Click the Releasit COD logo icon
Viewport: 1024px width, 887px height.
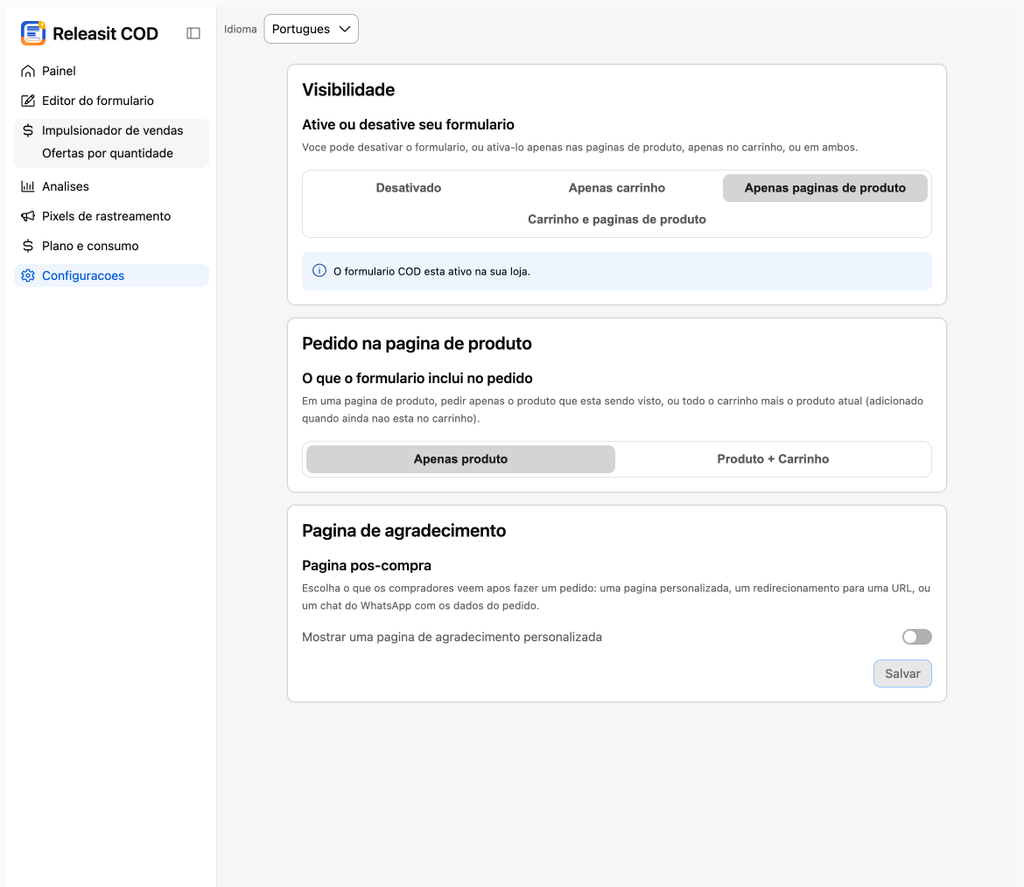pos(33,33)
